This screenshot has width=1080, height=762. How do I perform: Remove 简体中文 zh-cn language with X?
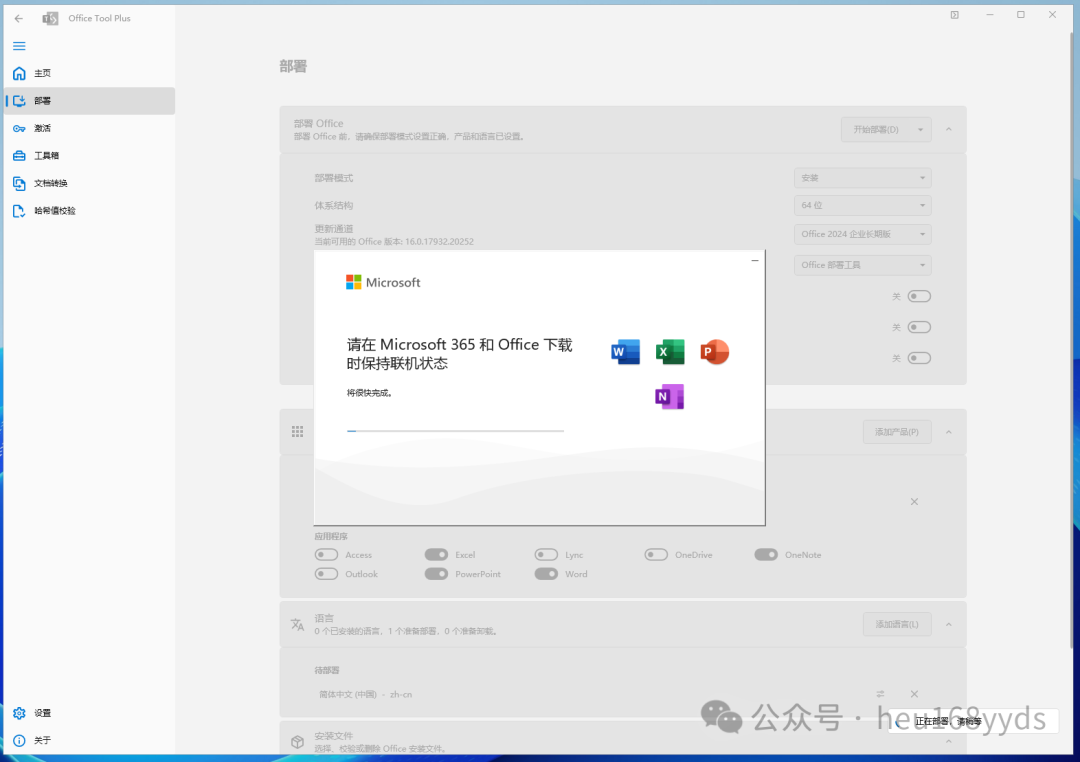click(x=914, y=694)
